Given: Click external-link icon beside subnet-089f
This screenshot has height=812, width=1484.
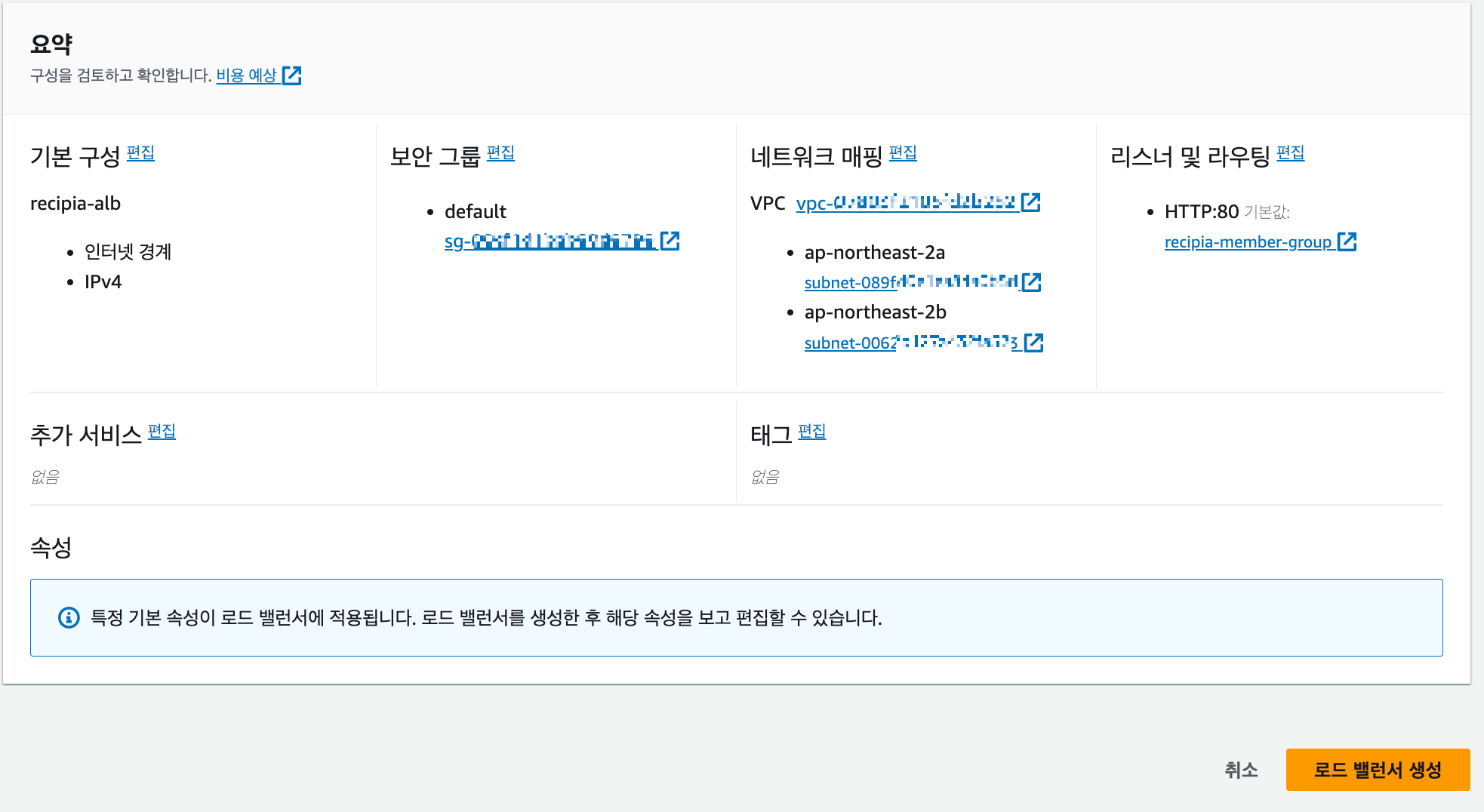Looking at the screenshot, I should point(1031,282).
